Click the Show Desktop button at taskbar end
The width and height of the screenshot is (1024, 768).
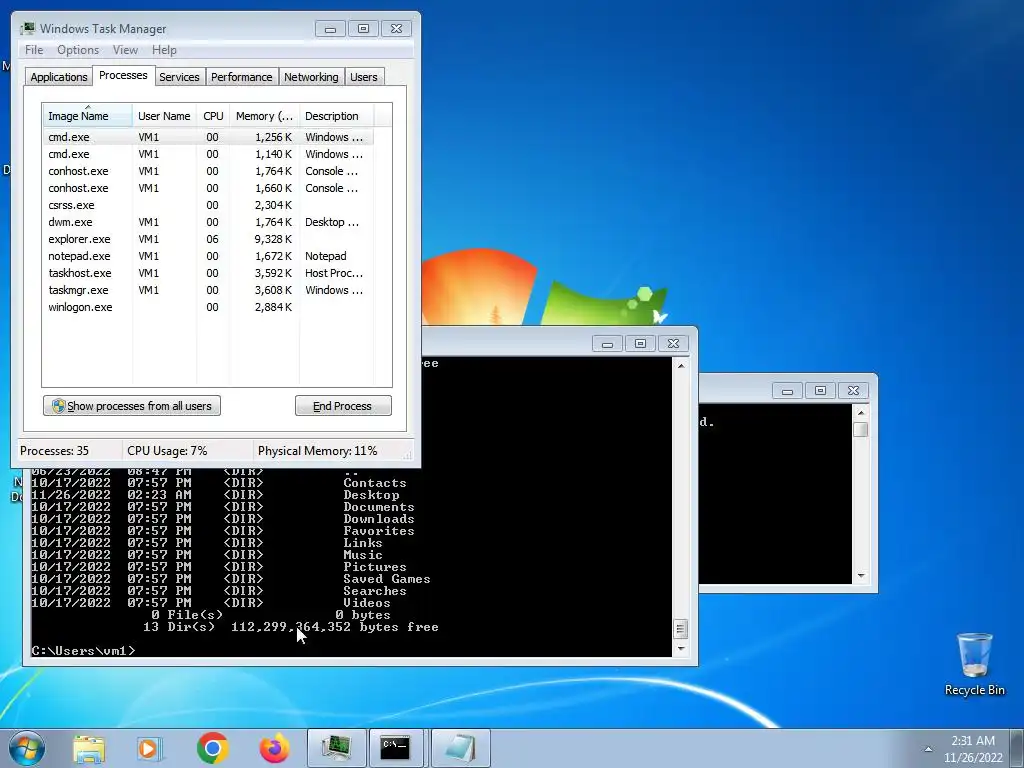point(1019,748)
